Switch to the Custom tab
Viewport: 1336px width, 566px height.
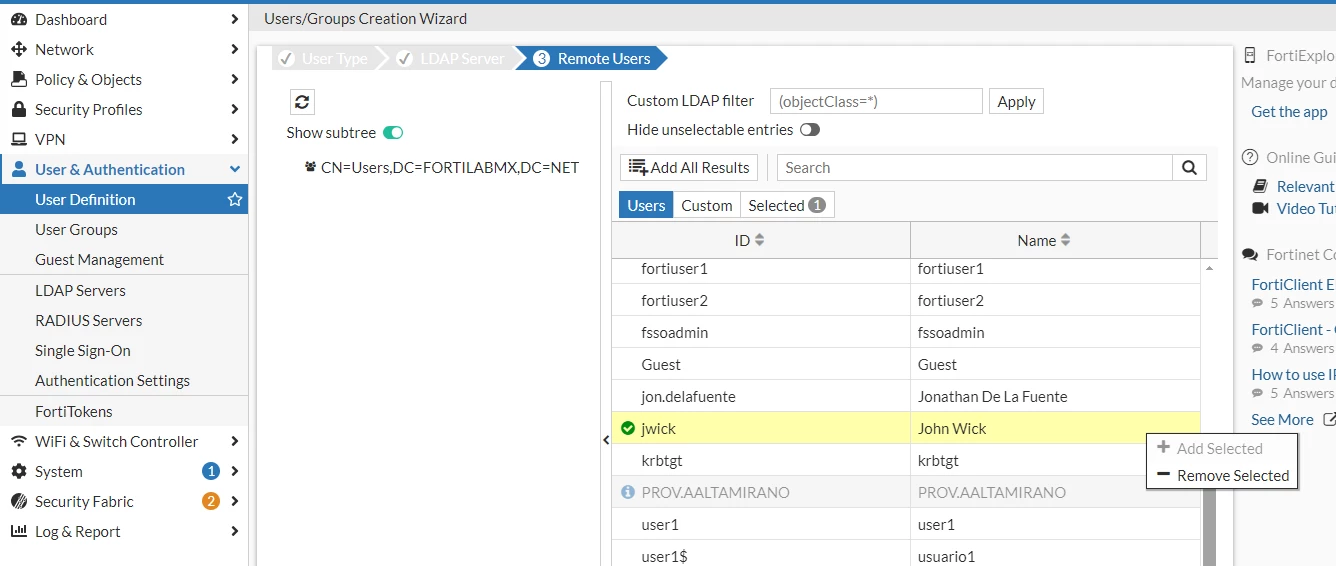707,205
